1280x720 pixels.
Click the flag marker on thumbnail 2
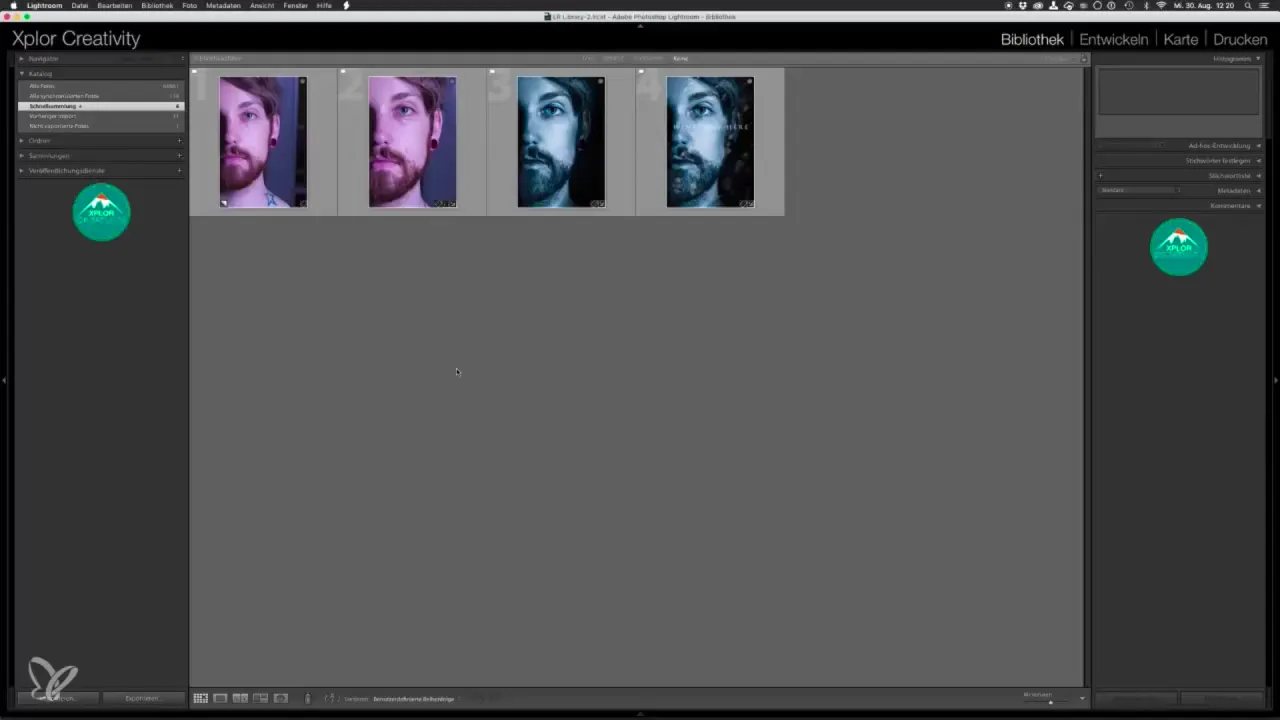tap(343, 72)
